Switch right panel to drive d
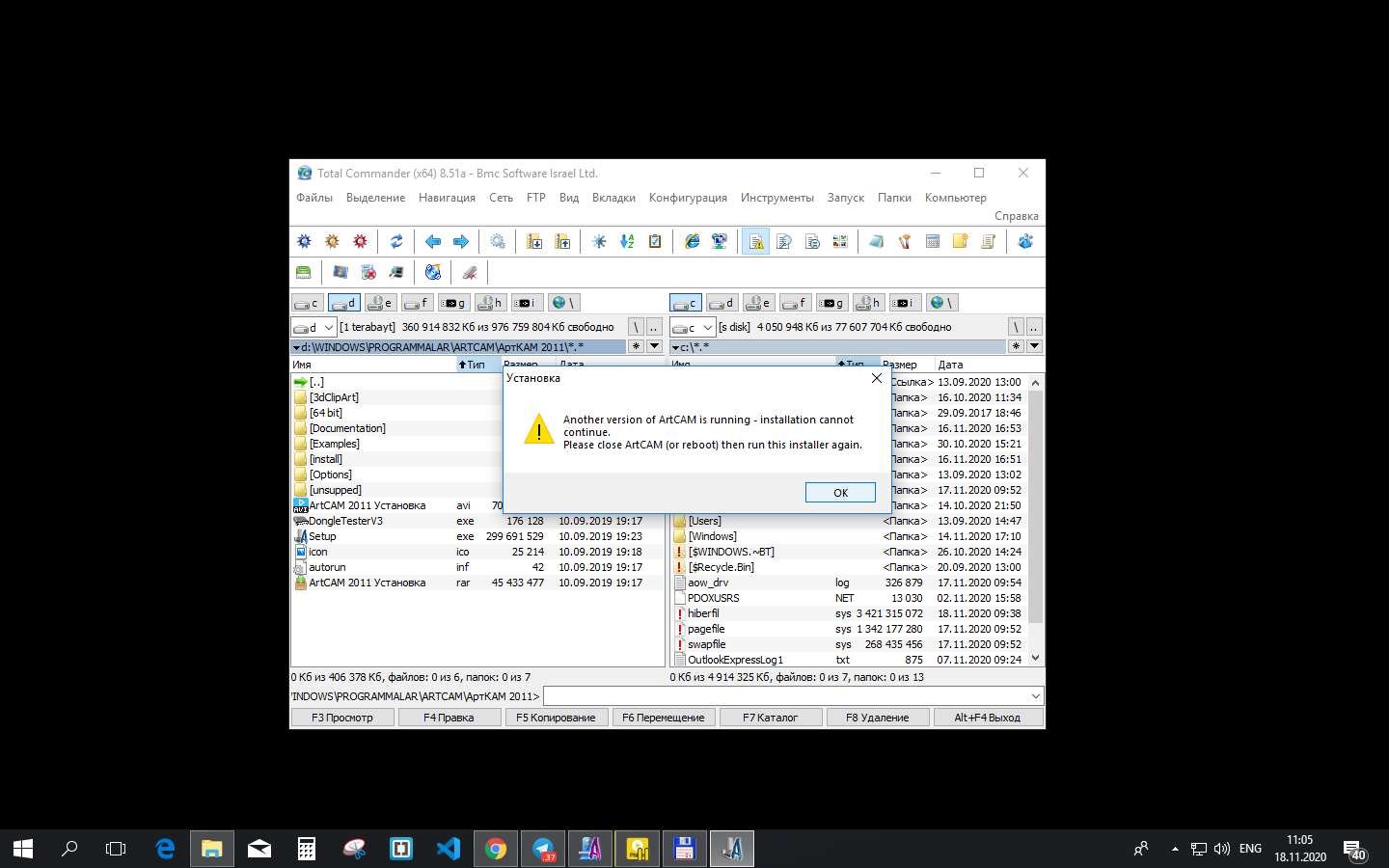The image size is (1389, 868). click(x=722, y=303)
